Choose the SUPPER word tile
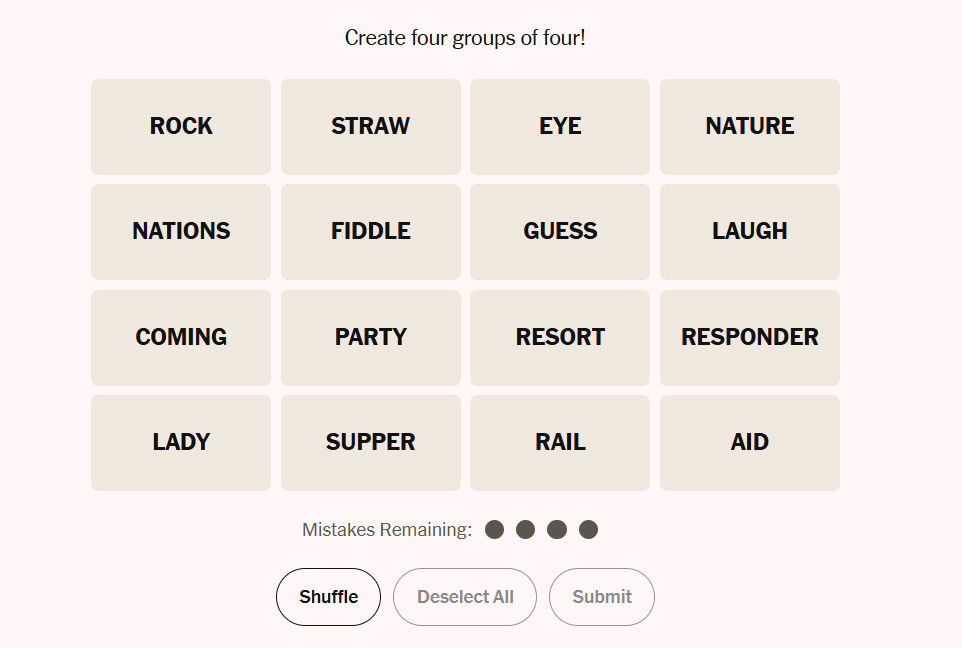 tap(371, 443)
